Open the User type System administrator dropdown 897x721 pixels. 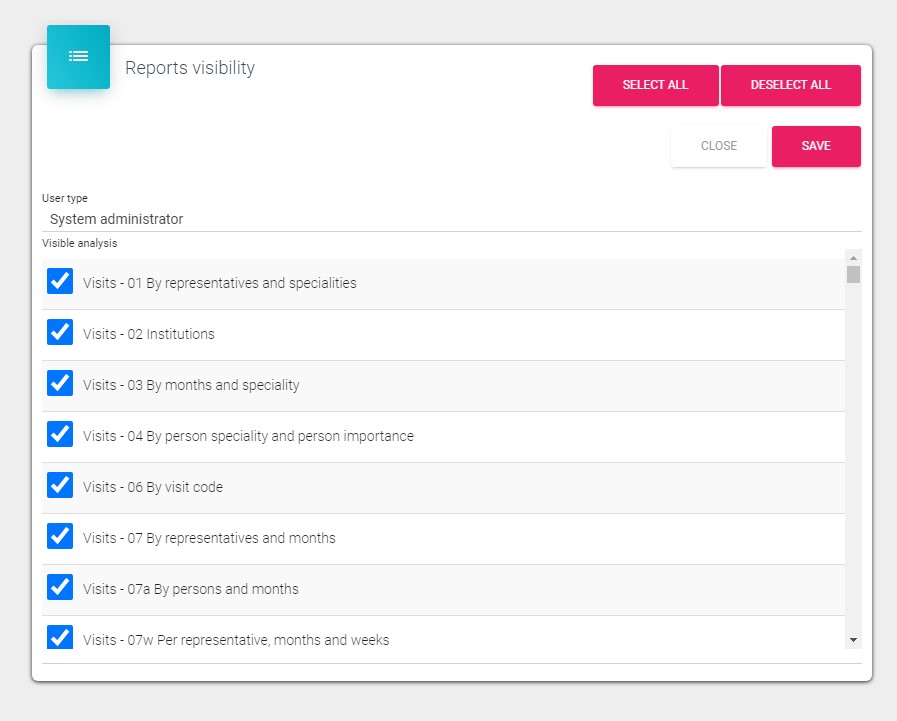click(x=450, y=219)
